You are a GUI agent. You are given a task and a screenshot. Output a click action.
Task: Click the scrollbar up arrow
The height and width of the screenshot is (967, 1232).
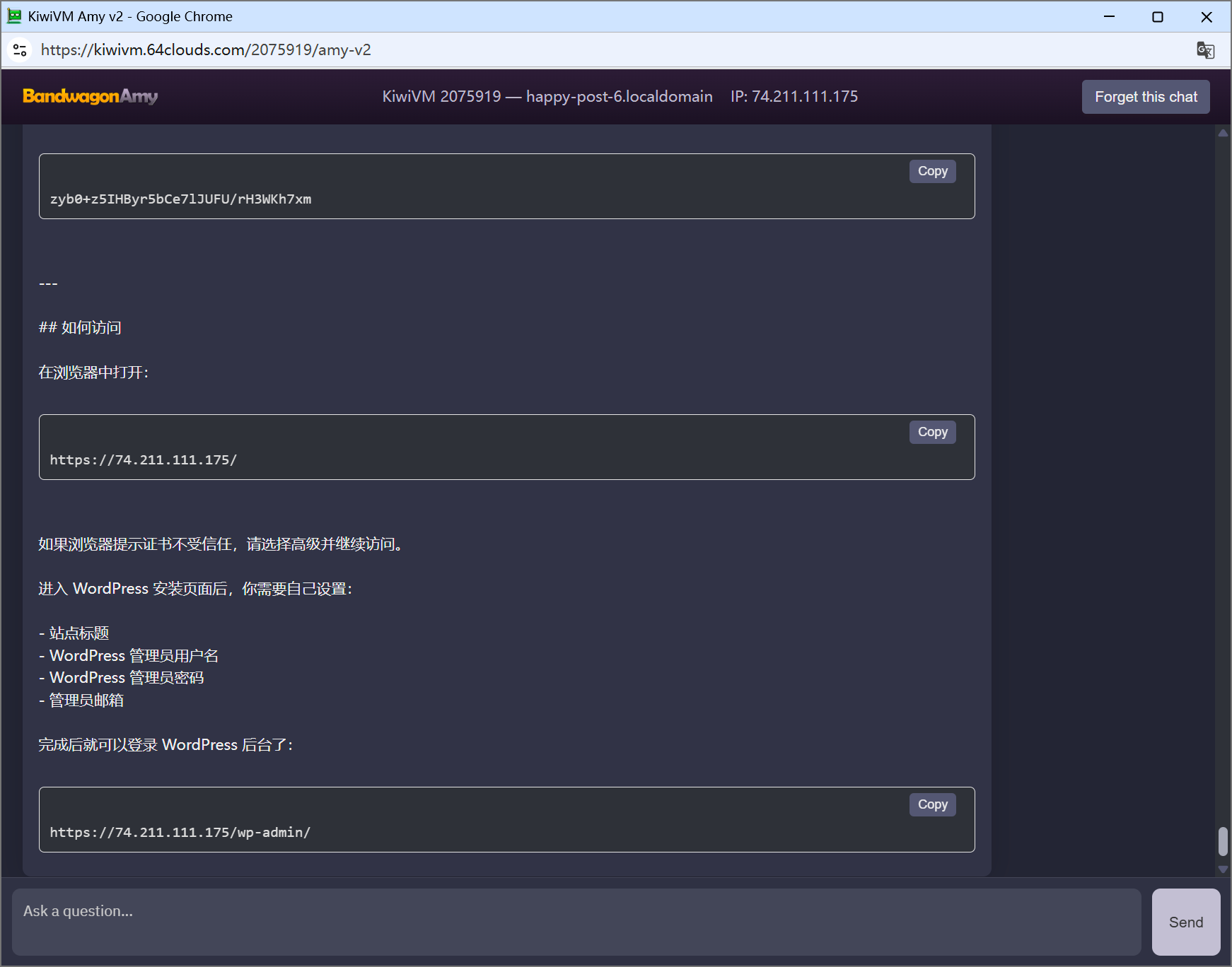1223,133
